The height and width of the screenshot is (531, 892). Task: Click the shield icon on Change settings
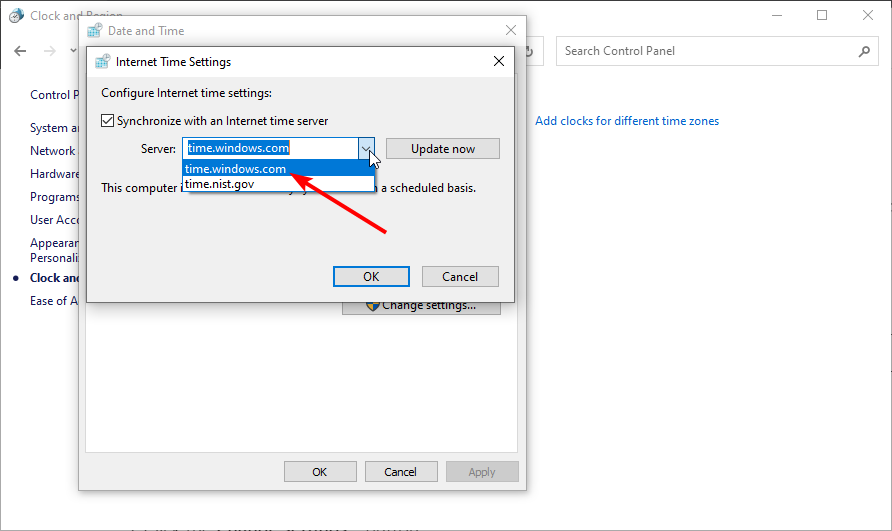tap(373, 306)
